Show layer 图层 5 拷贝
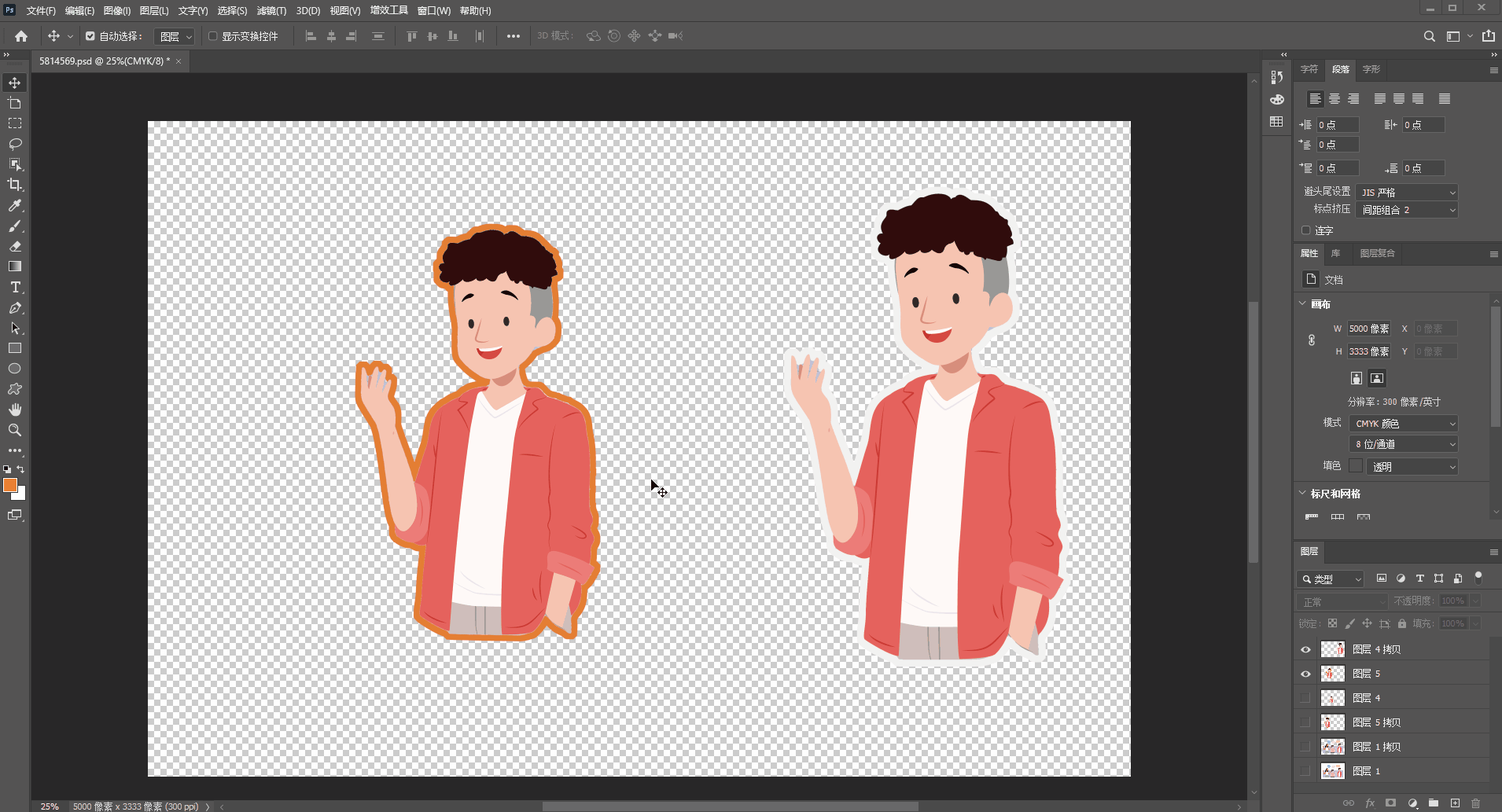Image resolution: width=1502 pixels, height=812 pixels. coord(1306,722)
